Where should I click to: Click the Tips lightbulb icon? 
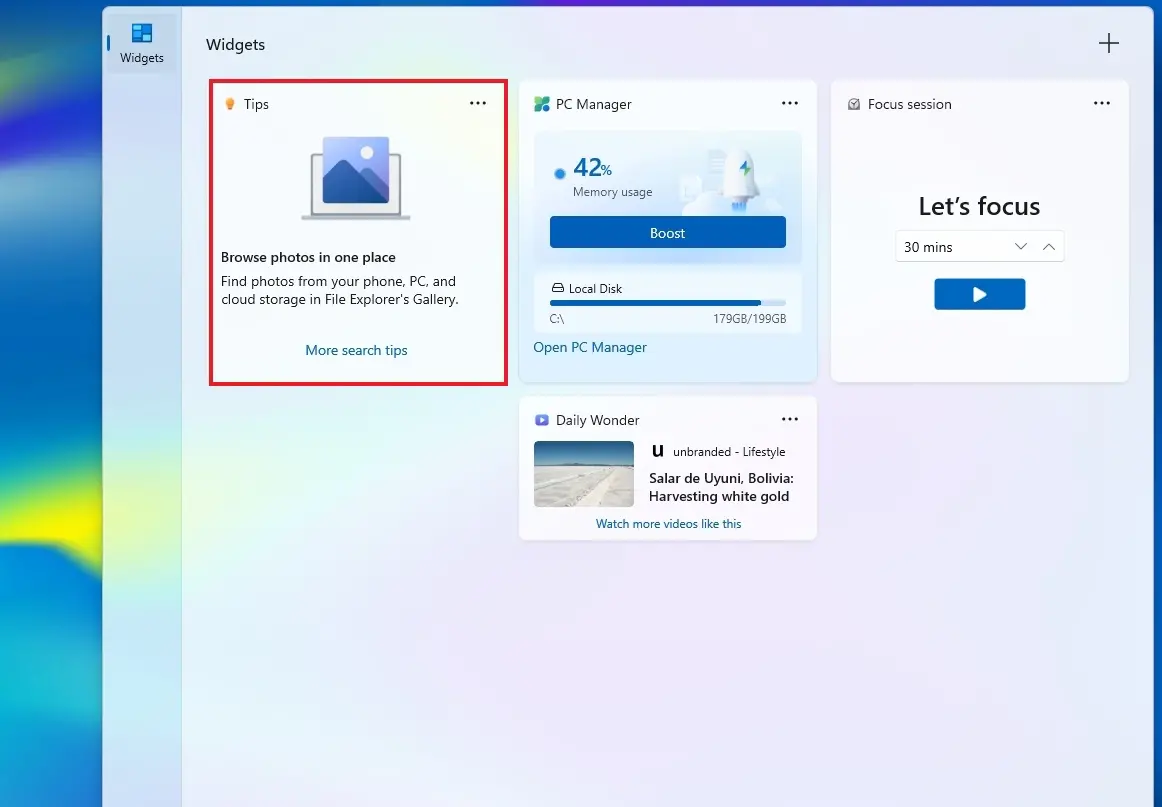coord(230,104)
